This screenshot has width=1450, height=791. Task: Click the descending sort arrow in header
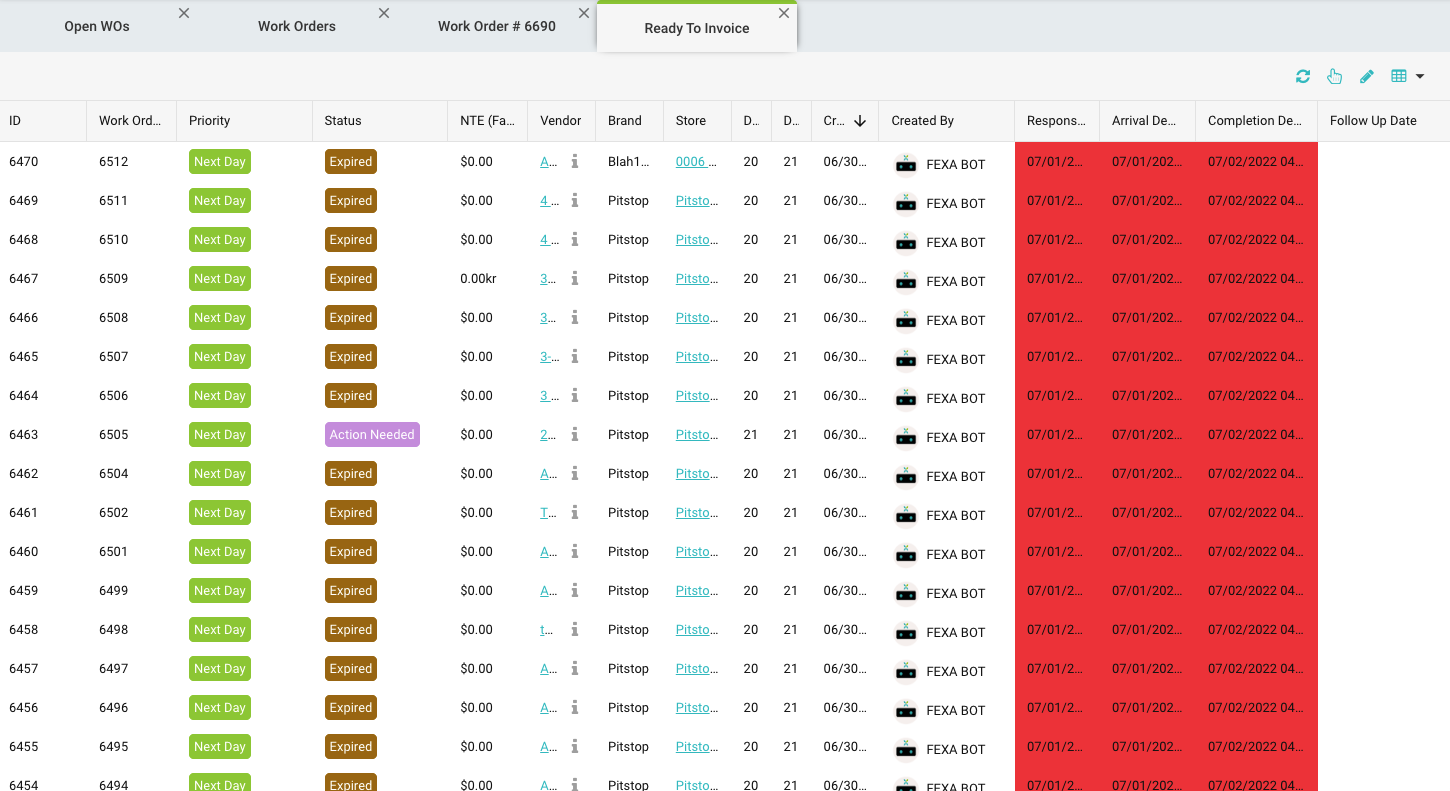tap(860, 121)
